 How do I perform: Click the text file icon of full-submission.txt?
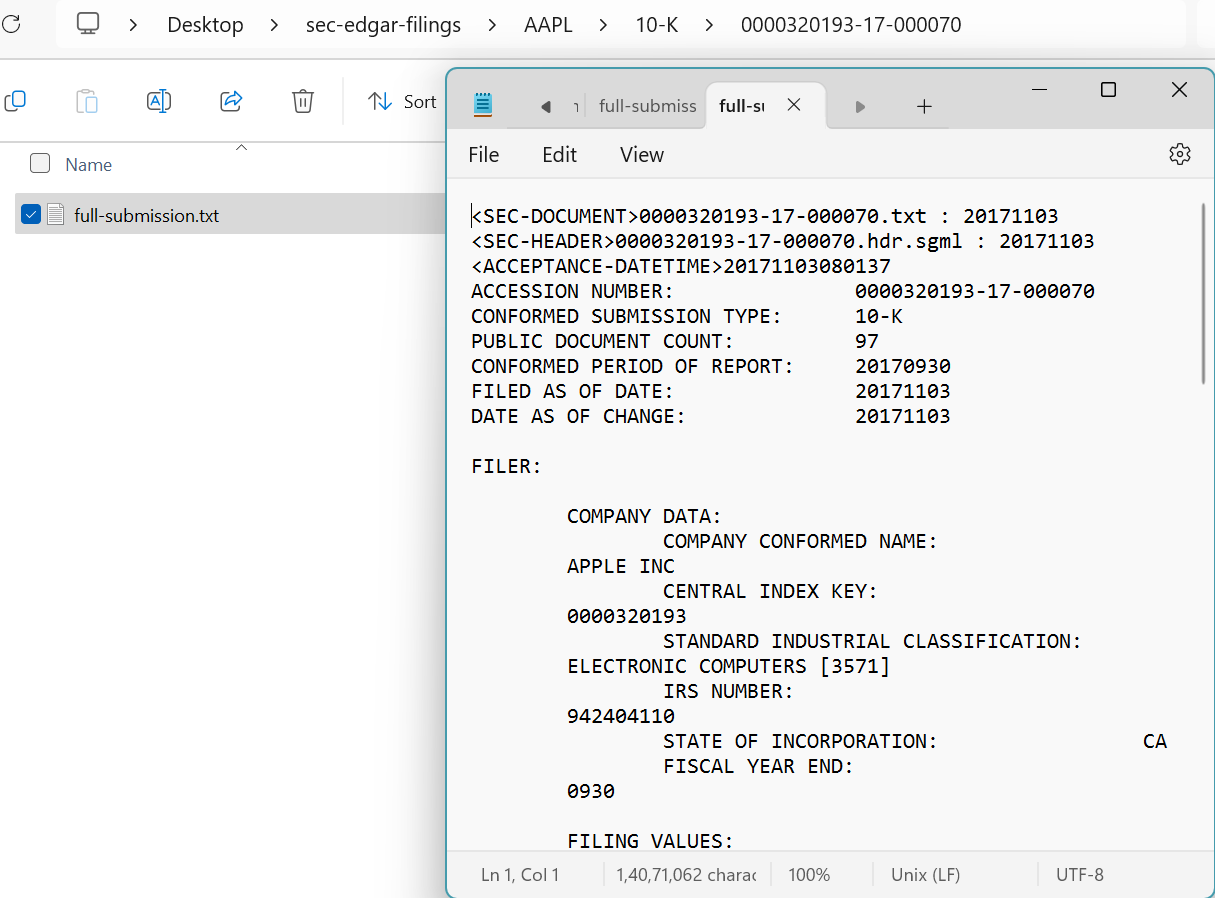pyautogui.click(x=56, y=214)
